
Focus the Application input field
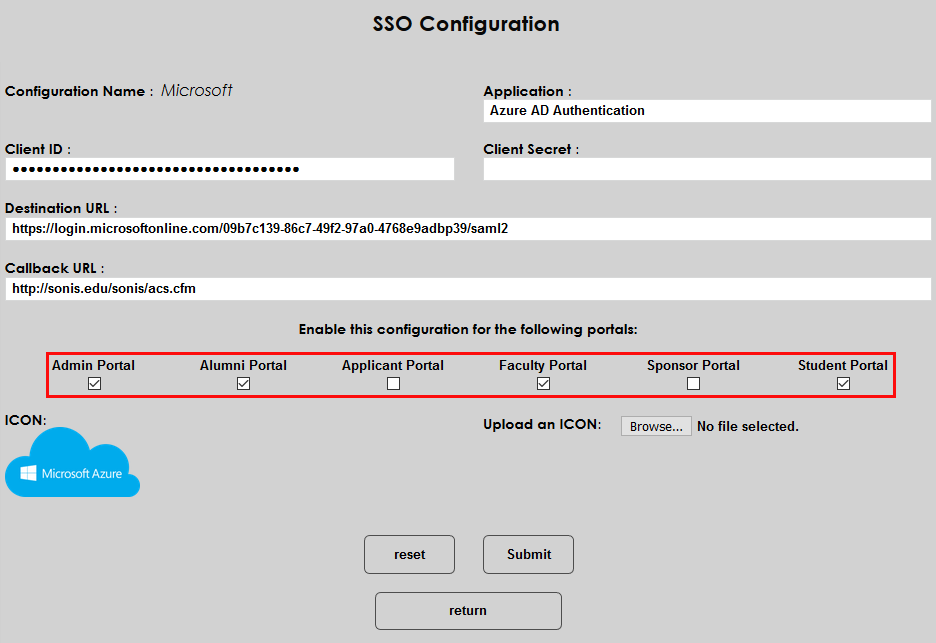click(x=707, y=111)
